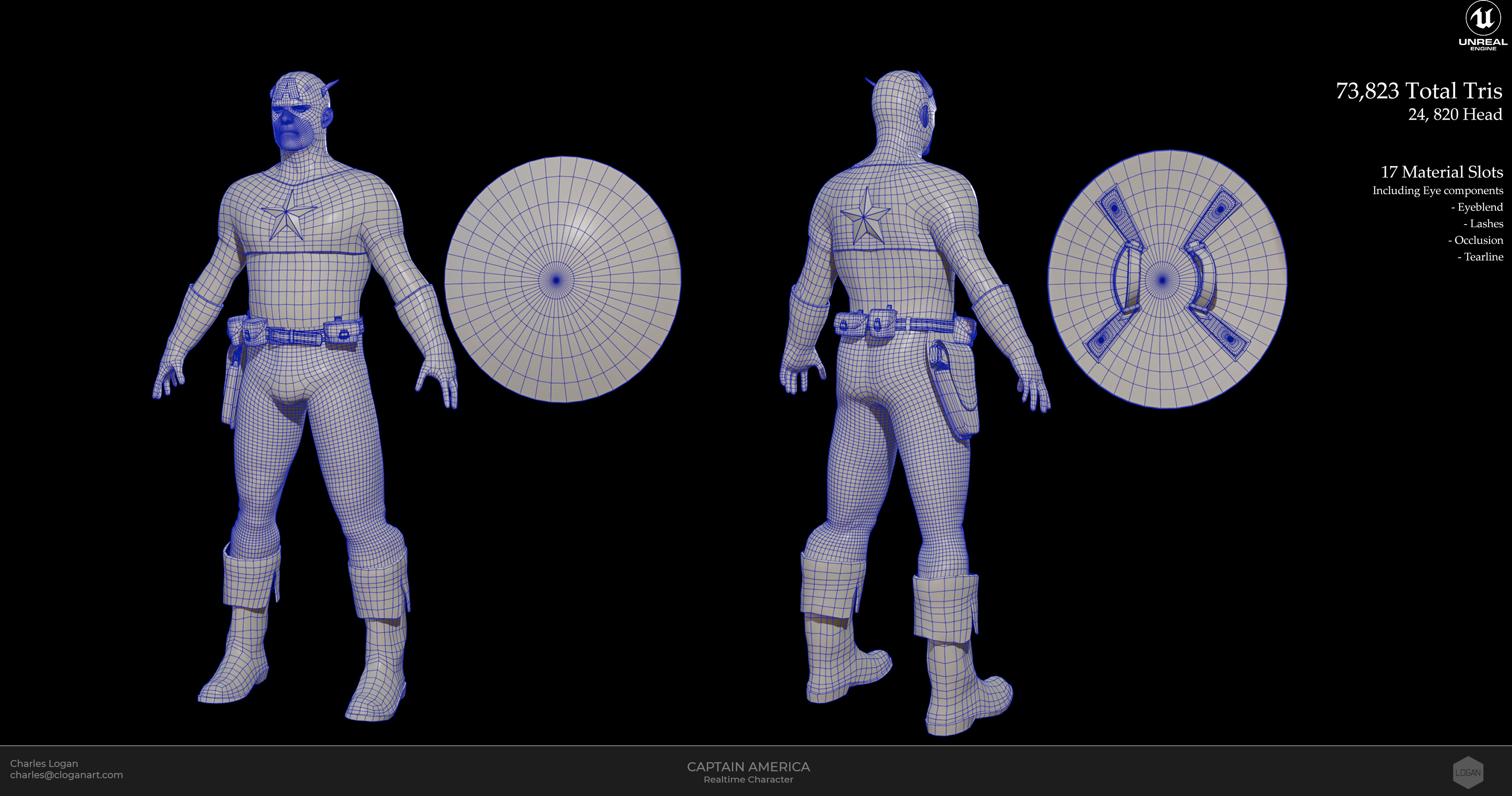Toggle the Eyeblend eye component entry
1512x796 pixels.
1477,207
